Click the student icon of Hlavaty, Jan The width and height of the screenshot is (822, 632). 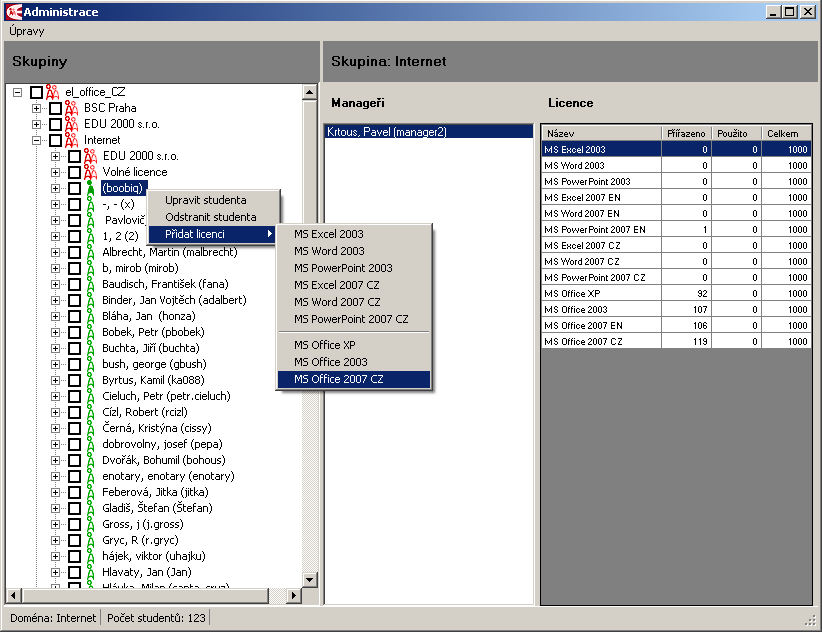90,572
